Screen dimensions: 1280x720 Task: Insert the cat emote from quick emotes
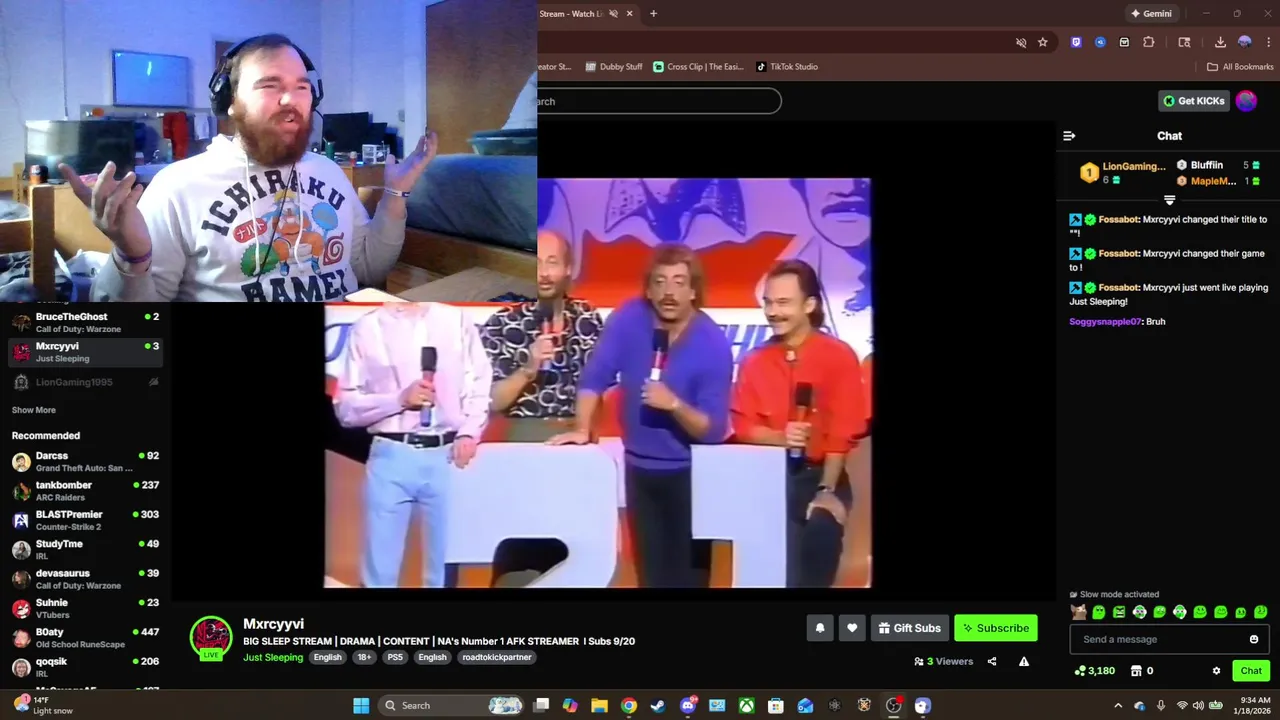(x=1078, y=612)
